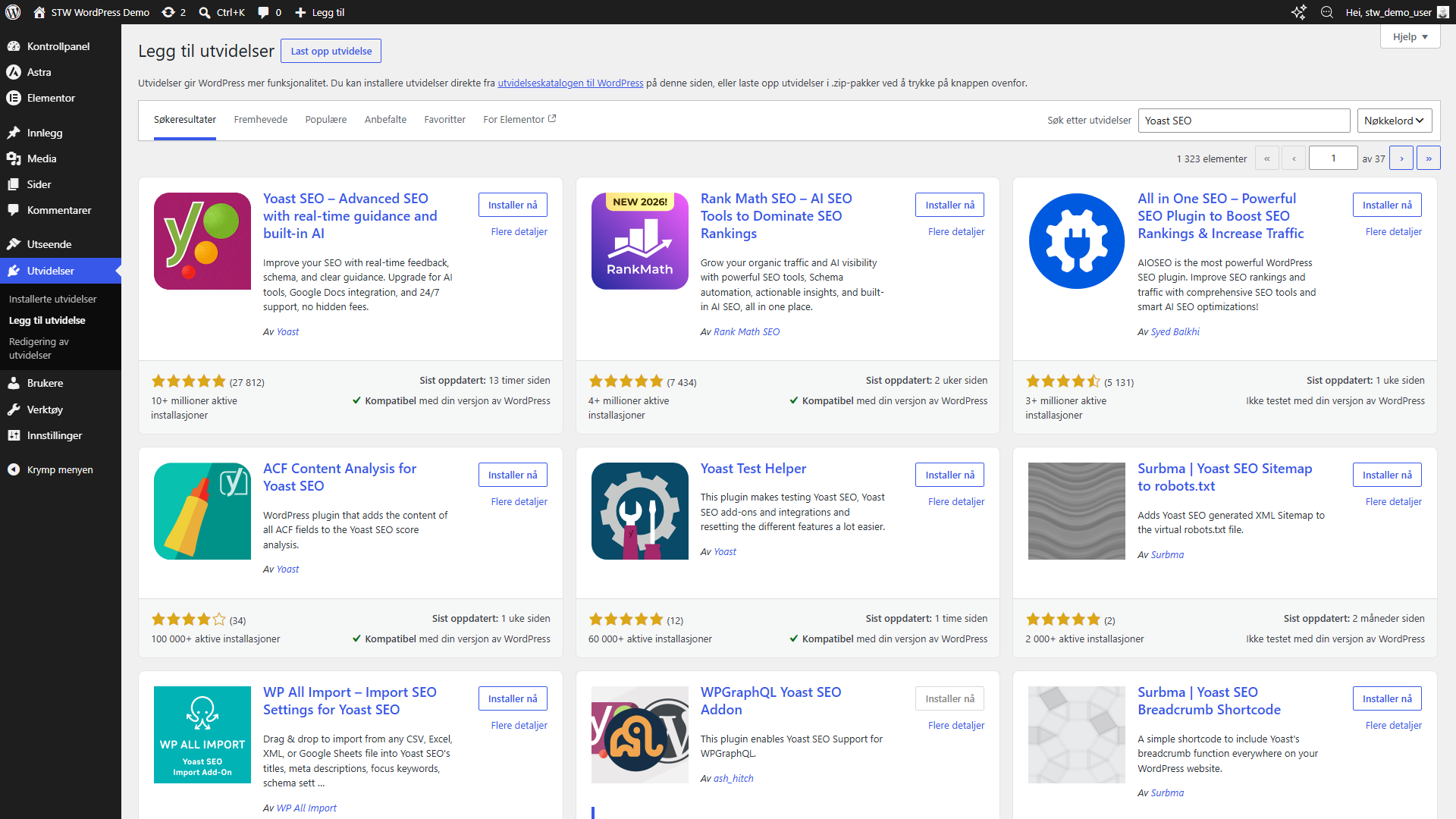Open Utvidelser plug icon in sidebar

click(14, 271)
